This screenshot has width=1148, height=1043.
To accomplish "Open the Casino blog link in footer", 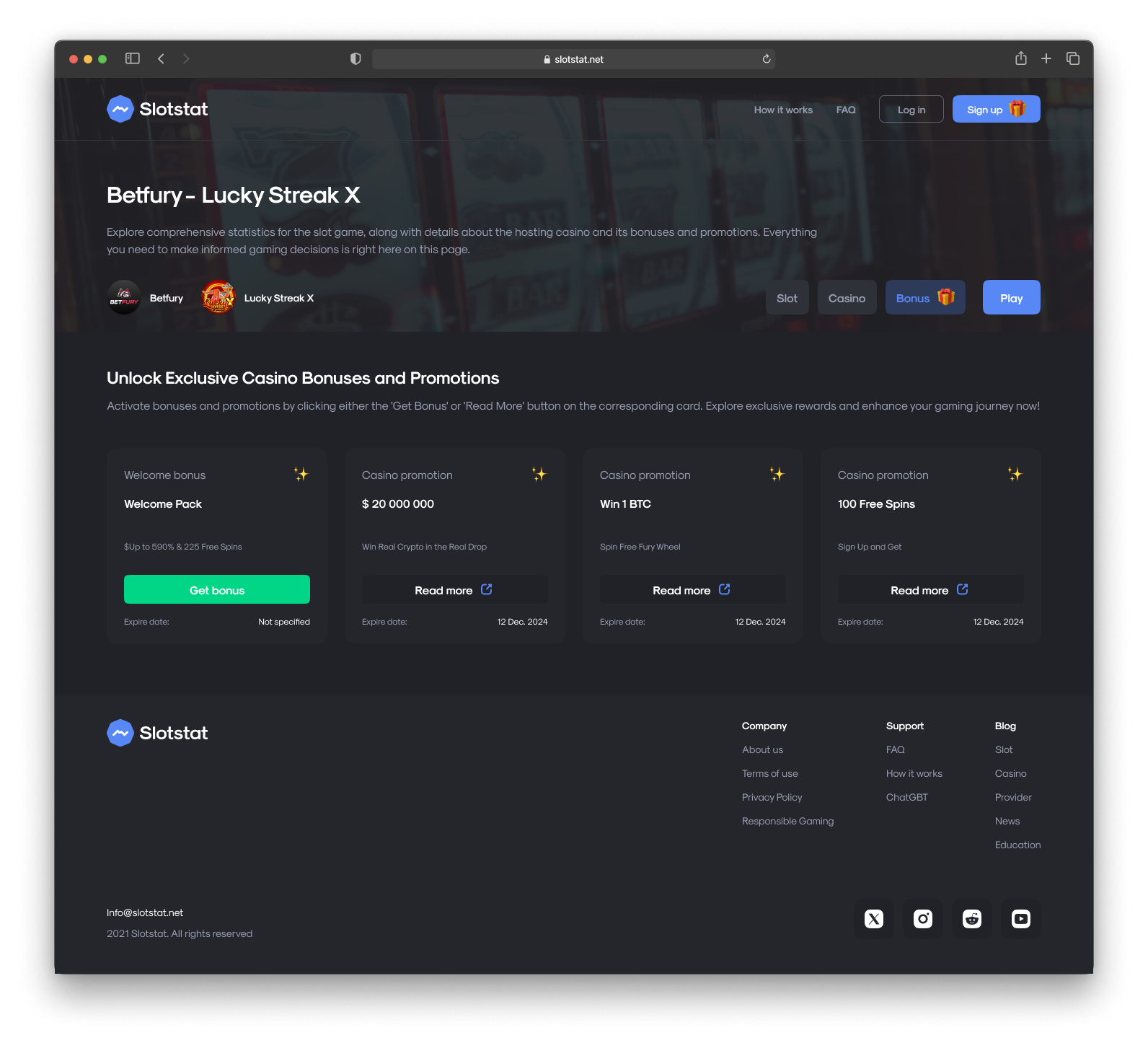I will click(1011, 773).
